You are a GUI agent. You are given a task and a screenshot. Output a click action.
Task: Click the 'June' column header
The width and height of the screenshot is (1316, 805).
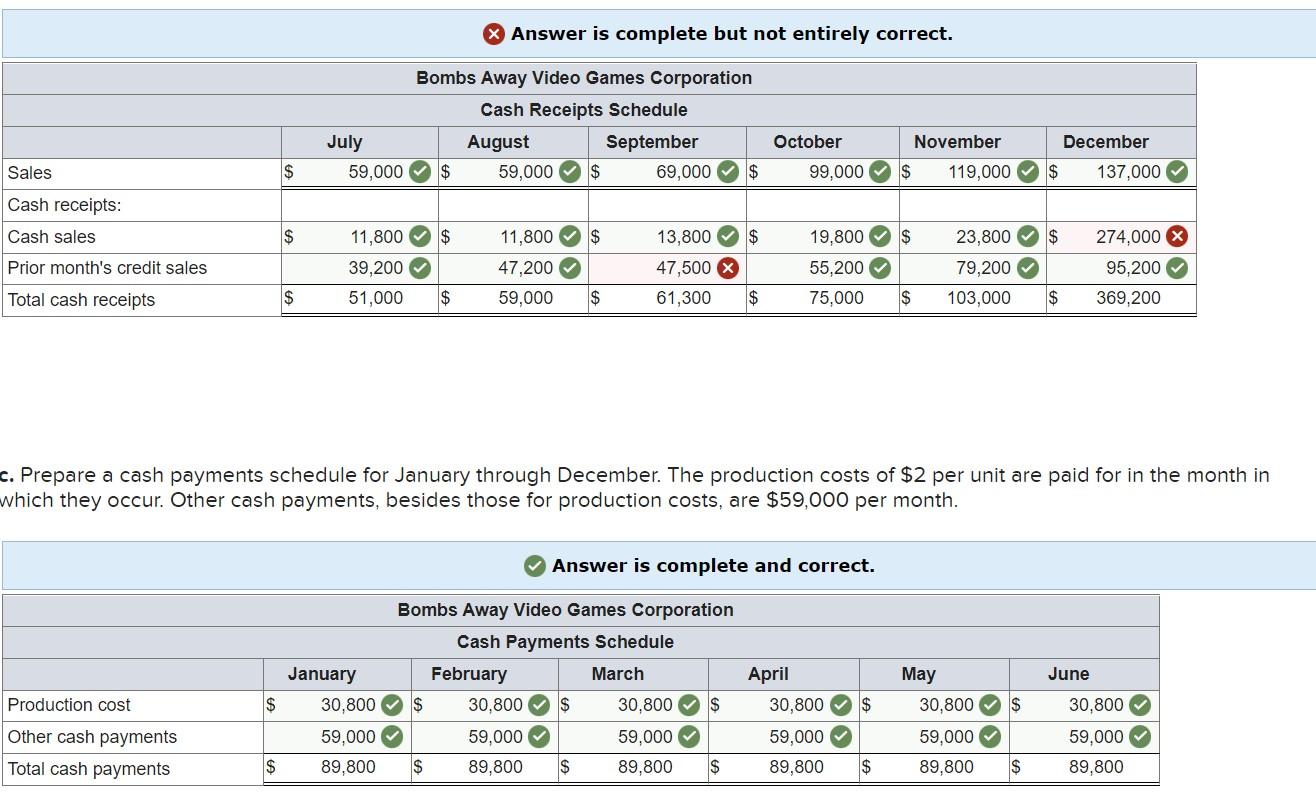click(x=1069, y=674)
